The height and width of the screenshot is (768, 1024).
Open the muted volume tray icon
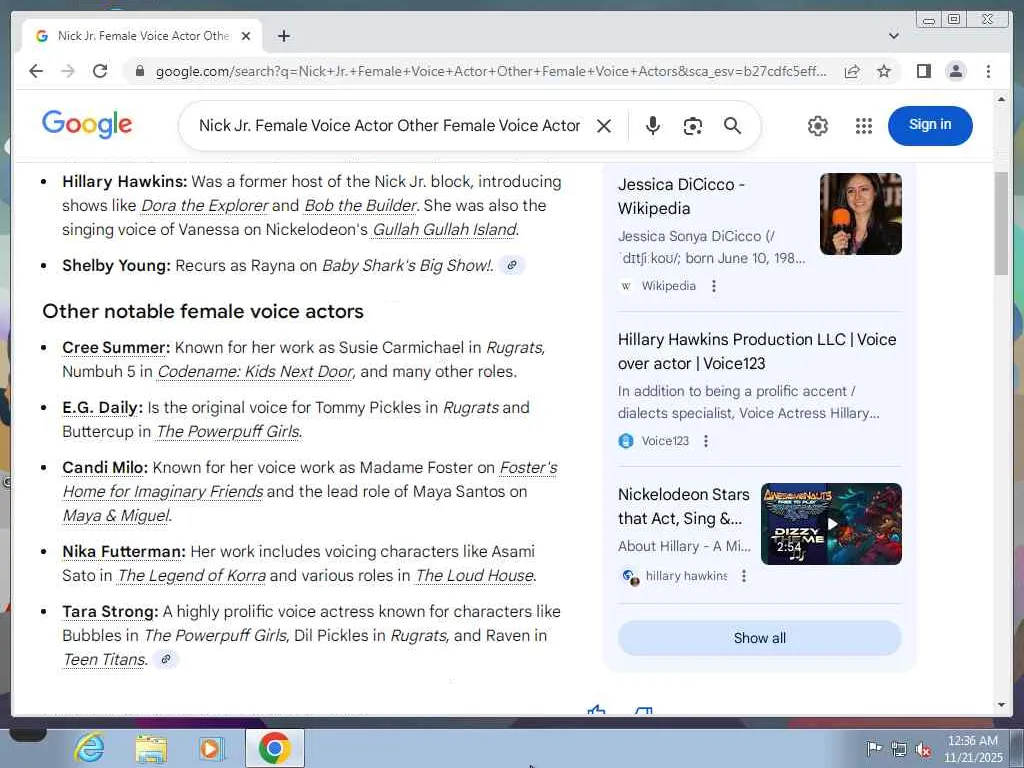[923, 749]
